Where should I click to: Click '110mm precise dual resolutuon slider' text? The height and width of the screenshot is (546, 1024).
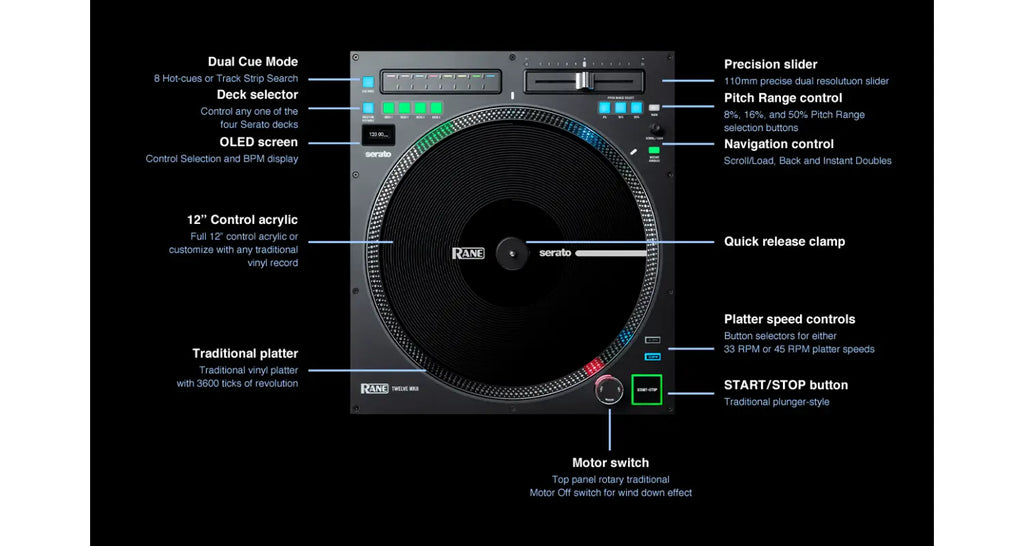pos(807,81)
